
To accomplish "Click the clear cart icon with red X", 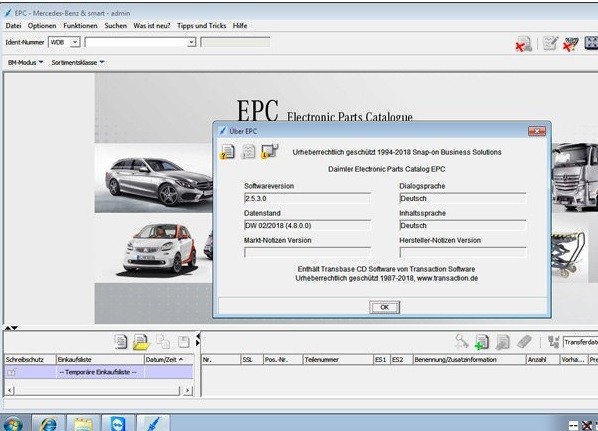I will 571,44.
